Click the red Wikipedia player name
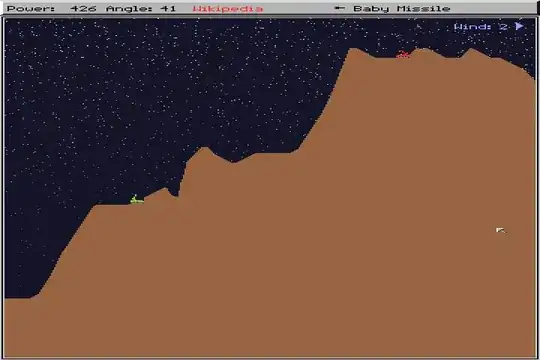This screenshot has height=360, width=540. click(x=228, y=8)
